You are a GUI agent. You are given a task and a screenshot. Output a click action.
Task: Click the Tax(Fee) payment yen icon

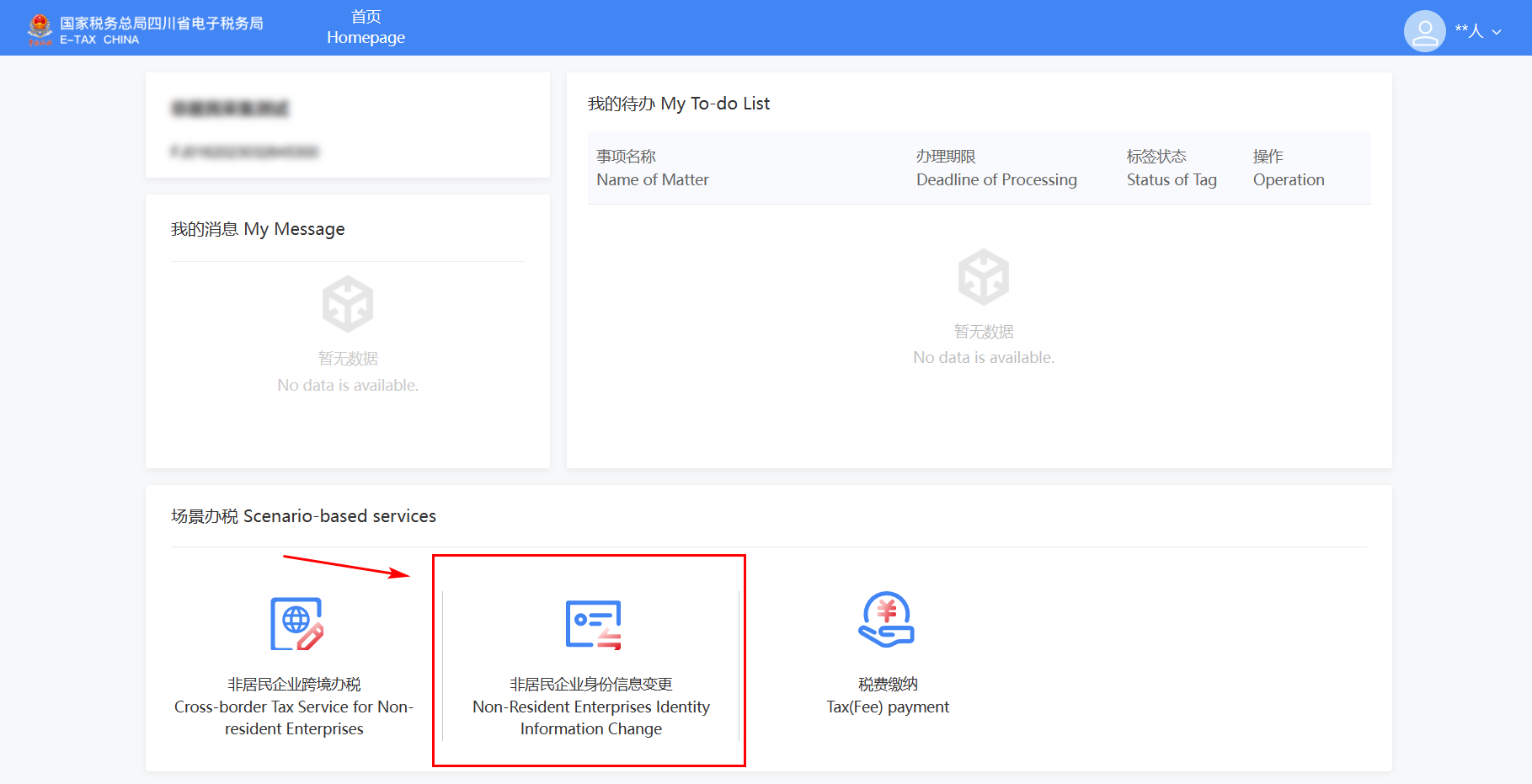[887, 620]
